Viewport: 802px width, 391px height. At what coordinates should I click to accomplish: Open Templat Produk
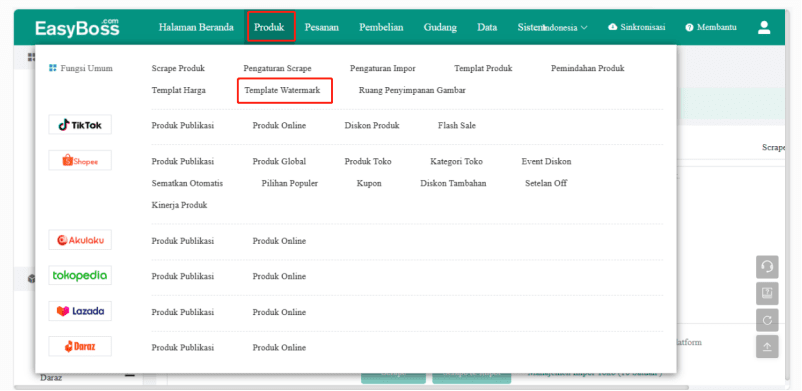click(x=483, y=68)
